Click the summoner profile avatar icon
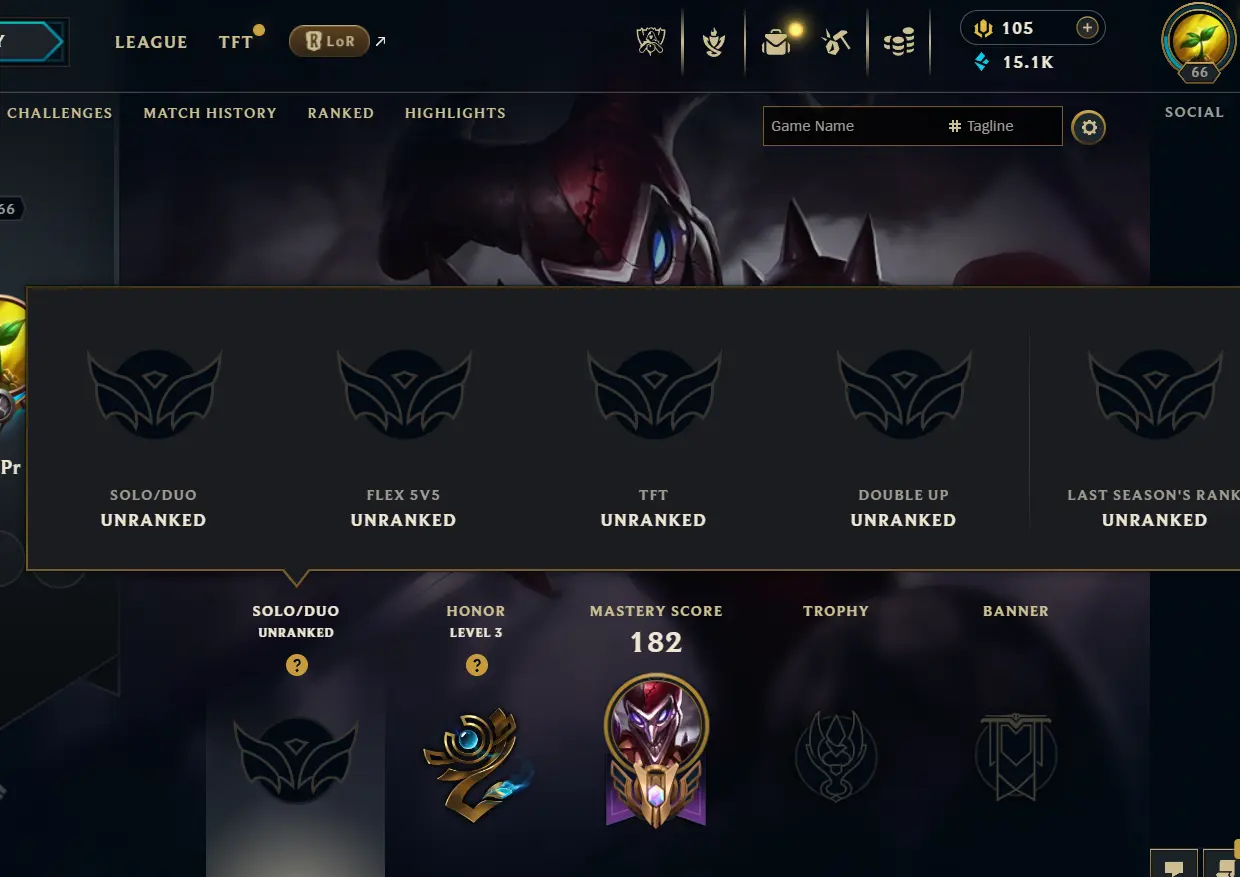Screen dimensions: 1240x877 (x=1199, y=42)
